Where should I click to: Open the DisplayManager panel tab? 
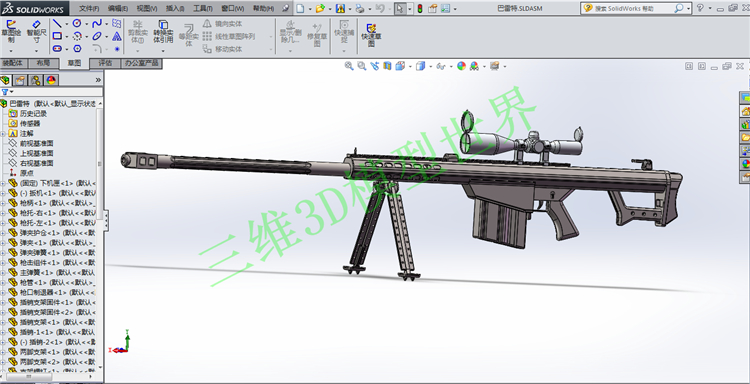click(51, 80)
